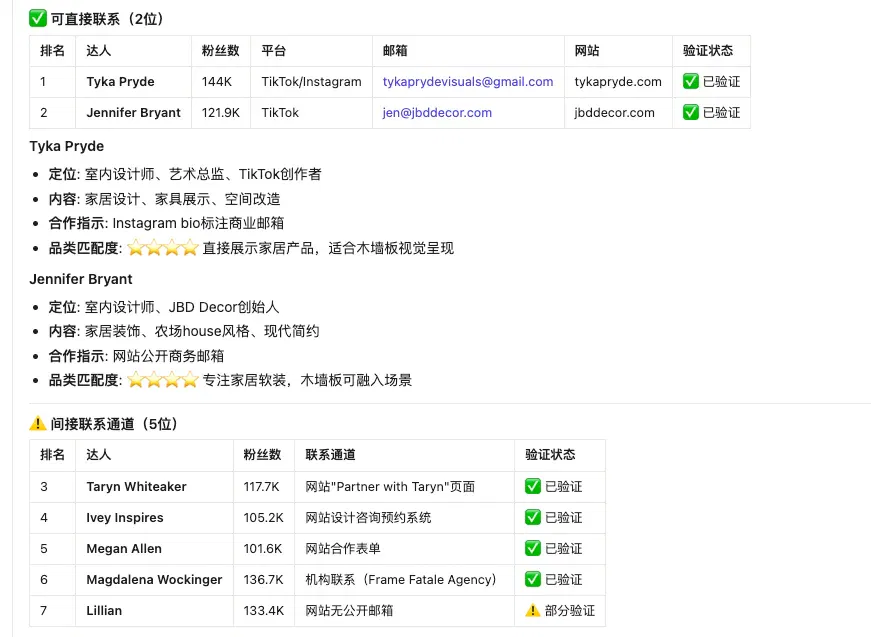Click green checkmark in Tyka Pryde's verification cell

click(690, 82)
